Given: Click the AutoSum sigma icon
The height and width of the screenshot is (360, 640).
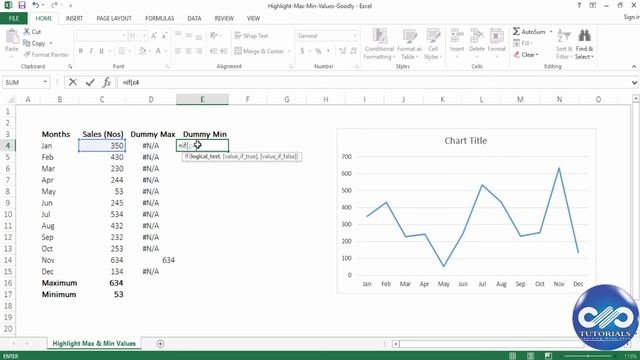Looking at the screenshot, I should (x=516, y=31).
